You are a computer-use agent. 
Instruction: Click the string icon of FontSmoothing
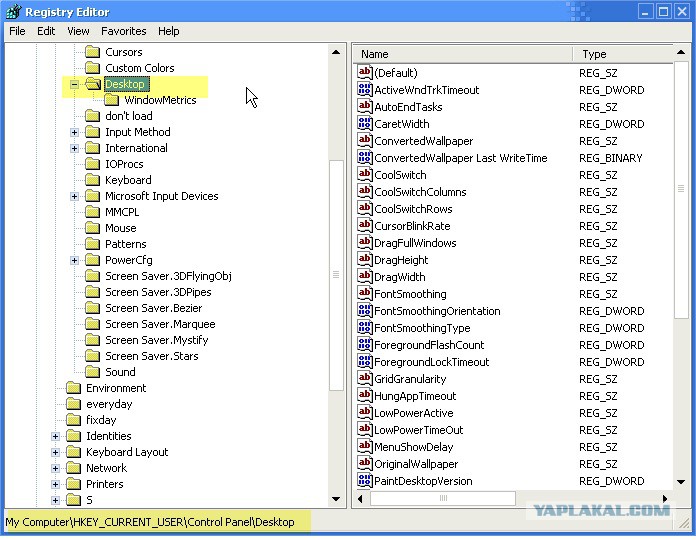(364, 293)
